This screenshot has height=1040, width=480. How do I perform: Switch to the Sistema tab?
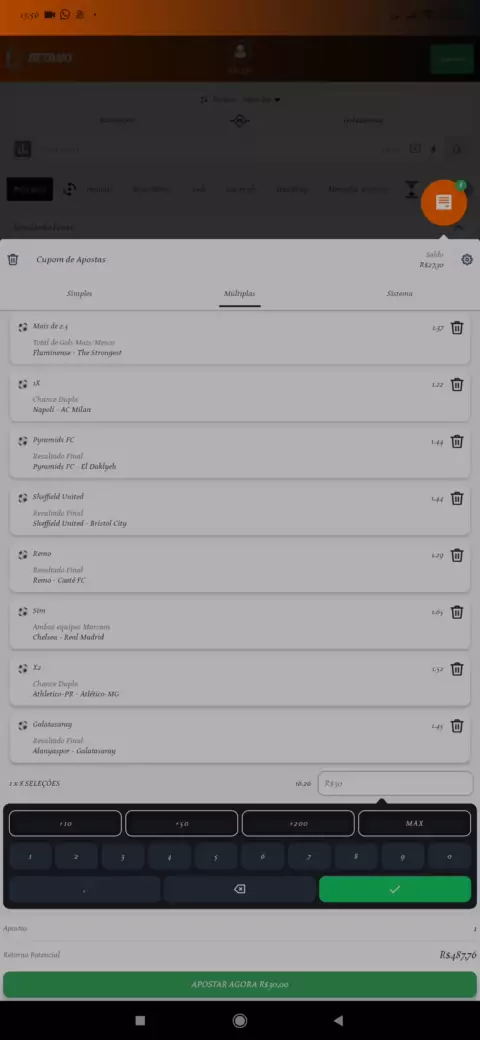click(399, 293)
